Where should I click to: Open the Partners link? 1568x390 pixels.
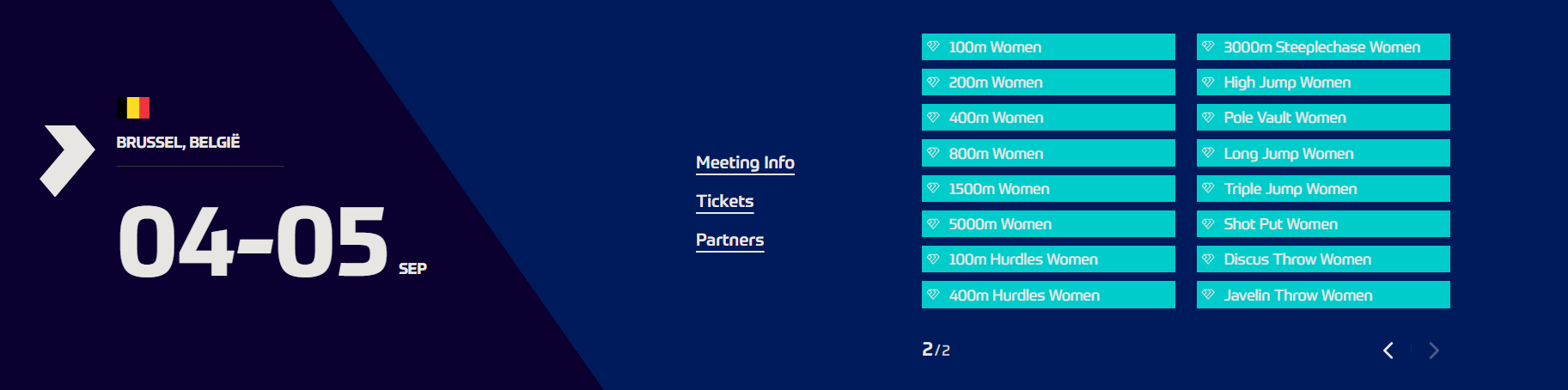click(x=729, y=240)
